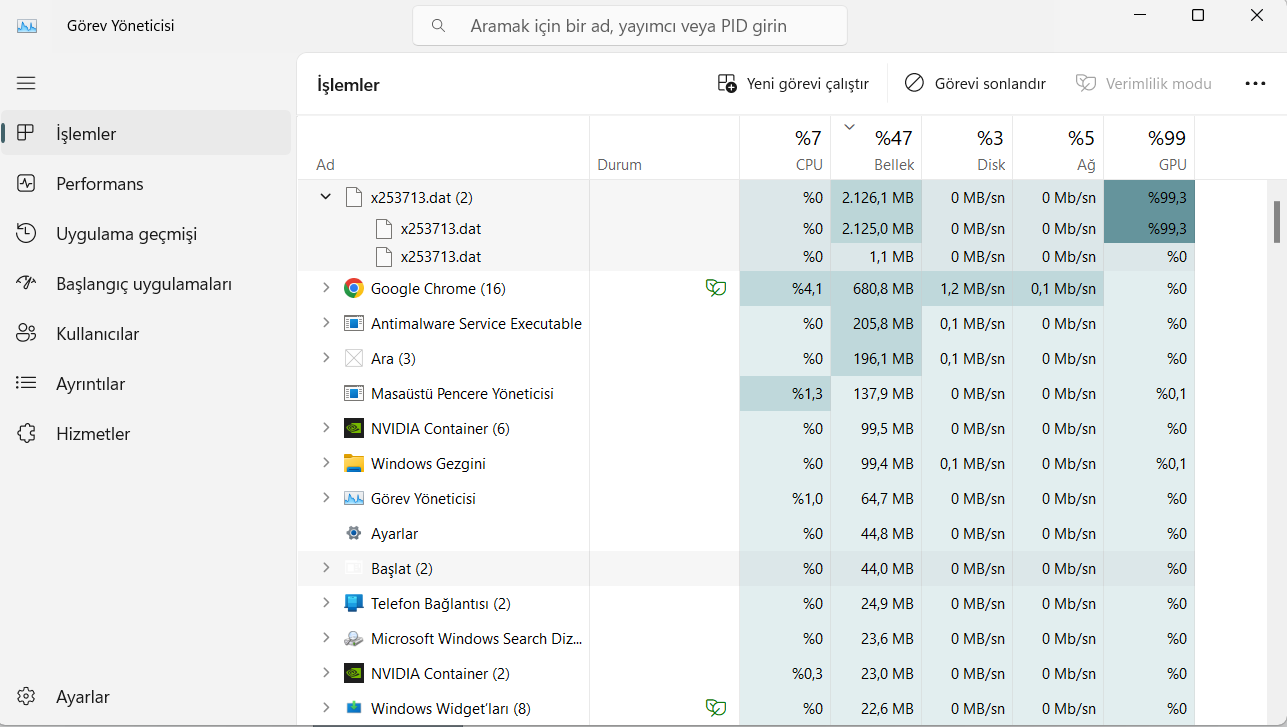
Task: Click the Görev Yöneticisi title bar app icon
Action: pyautogui.click(x=27, y=26)
